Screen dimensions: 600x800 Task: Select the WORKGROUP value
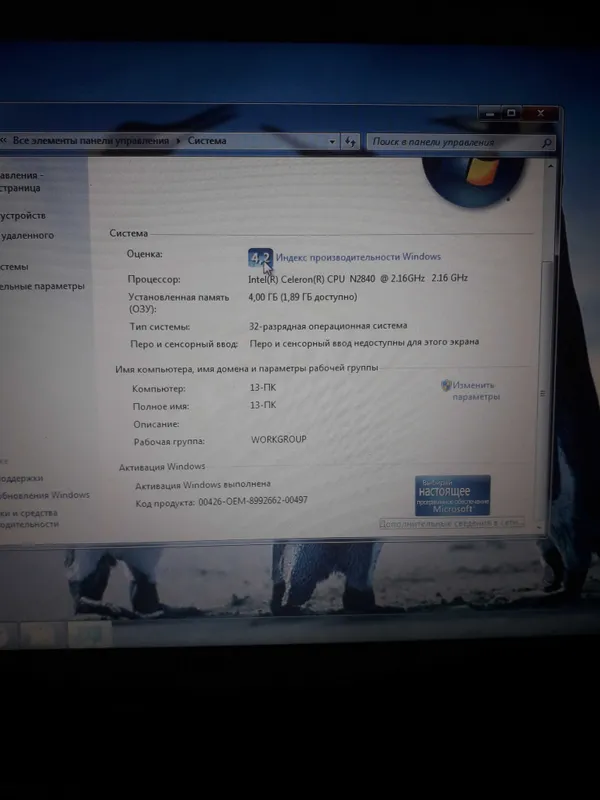[x=279, y=439]
